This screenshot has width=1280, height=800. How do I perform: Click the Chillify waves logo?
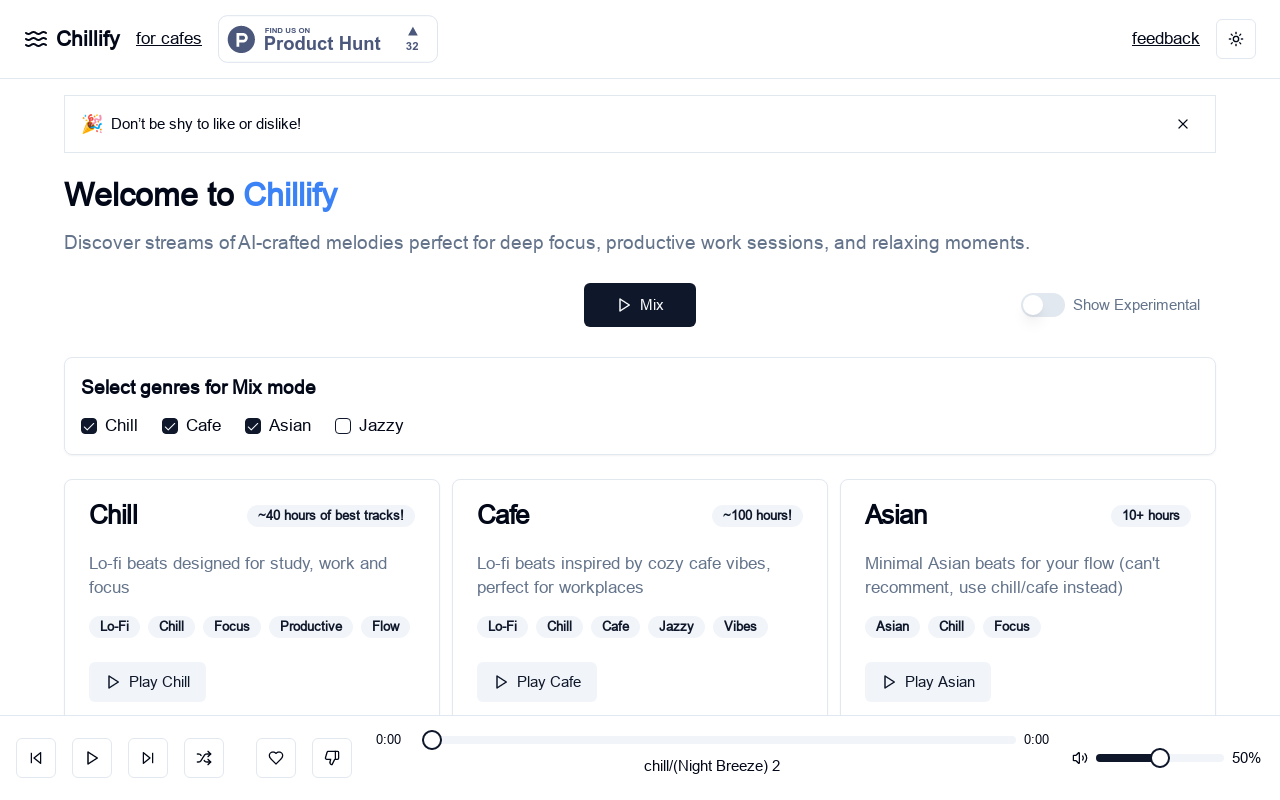tap(36, 39)
